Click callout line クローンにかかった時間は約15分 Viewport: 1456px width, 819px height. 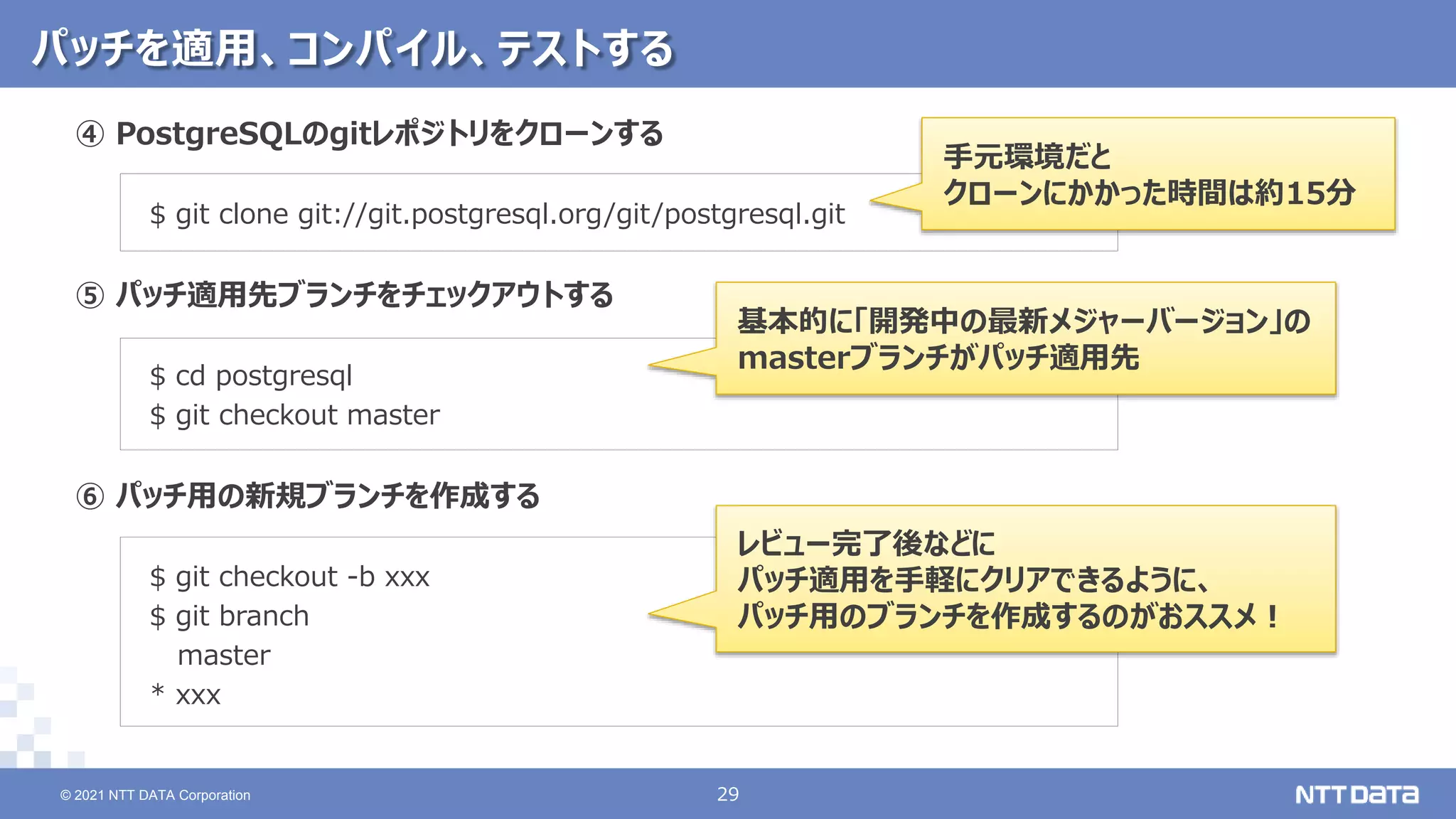(1149, 193)
